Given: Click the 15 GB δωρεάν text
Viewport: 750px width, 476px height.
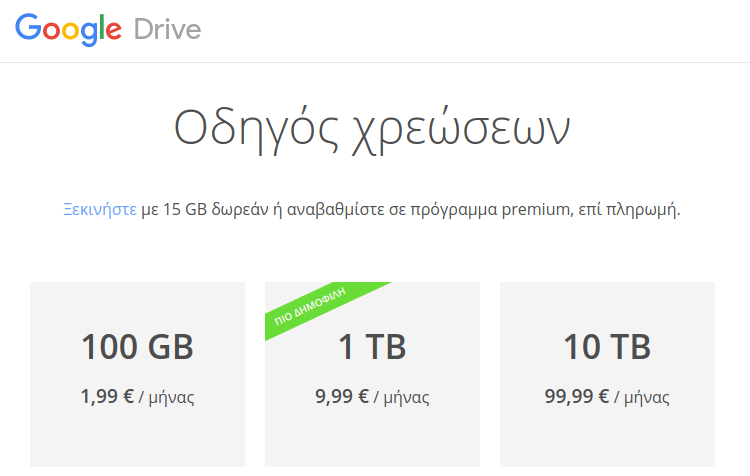Looking at the screenshot, I should coord(216,210).
